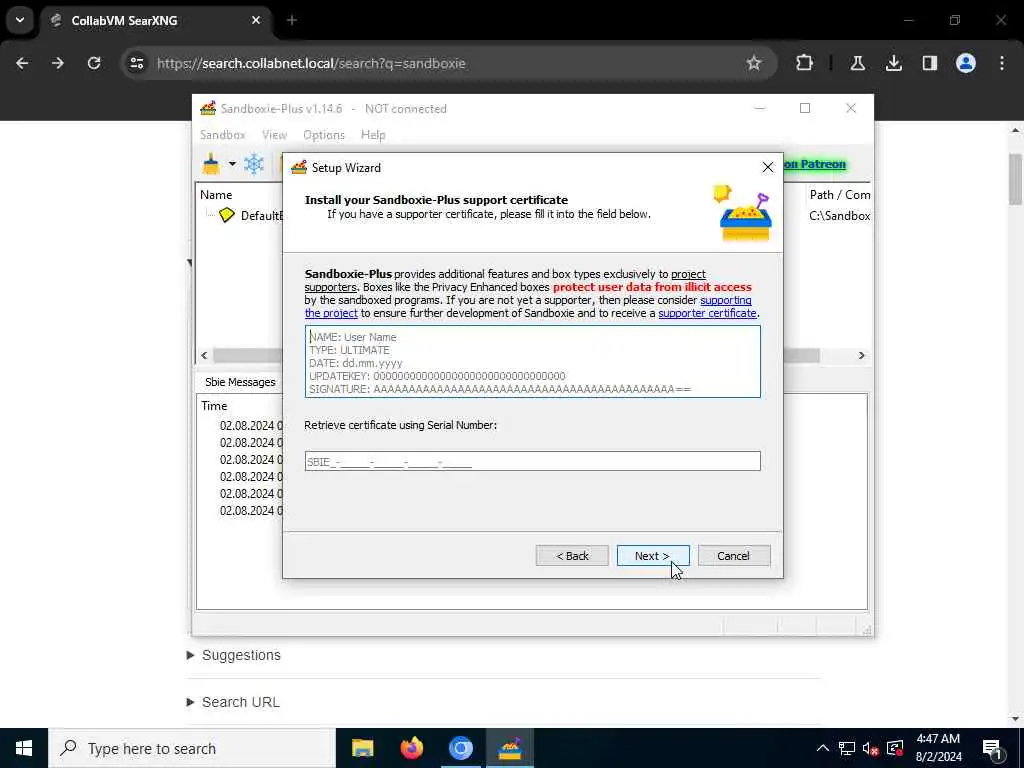The image size is (1024, 768).
Task: Go forward in the browser
Action: click(x=58, y=63)
